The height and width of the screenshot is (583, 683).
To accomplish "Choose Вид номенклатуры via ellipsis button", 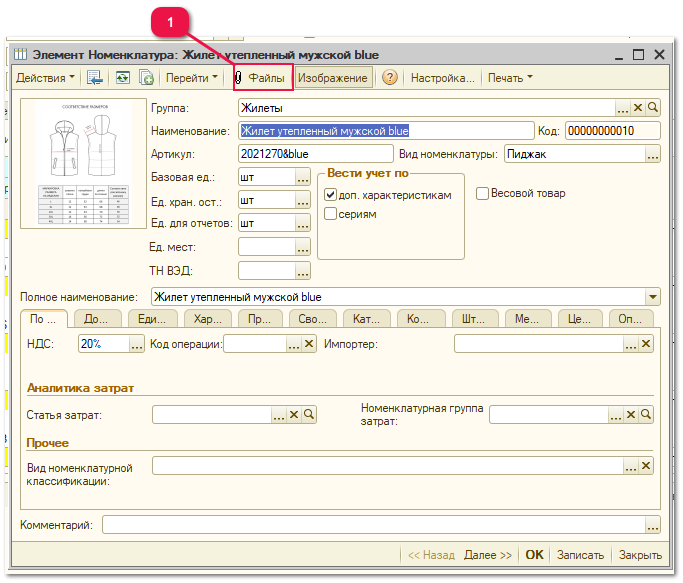I will [x=653, y=154].
